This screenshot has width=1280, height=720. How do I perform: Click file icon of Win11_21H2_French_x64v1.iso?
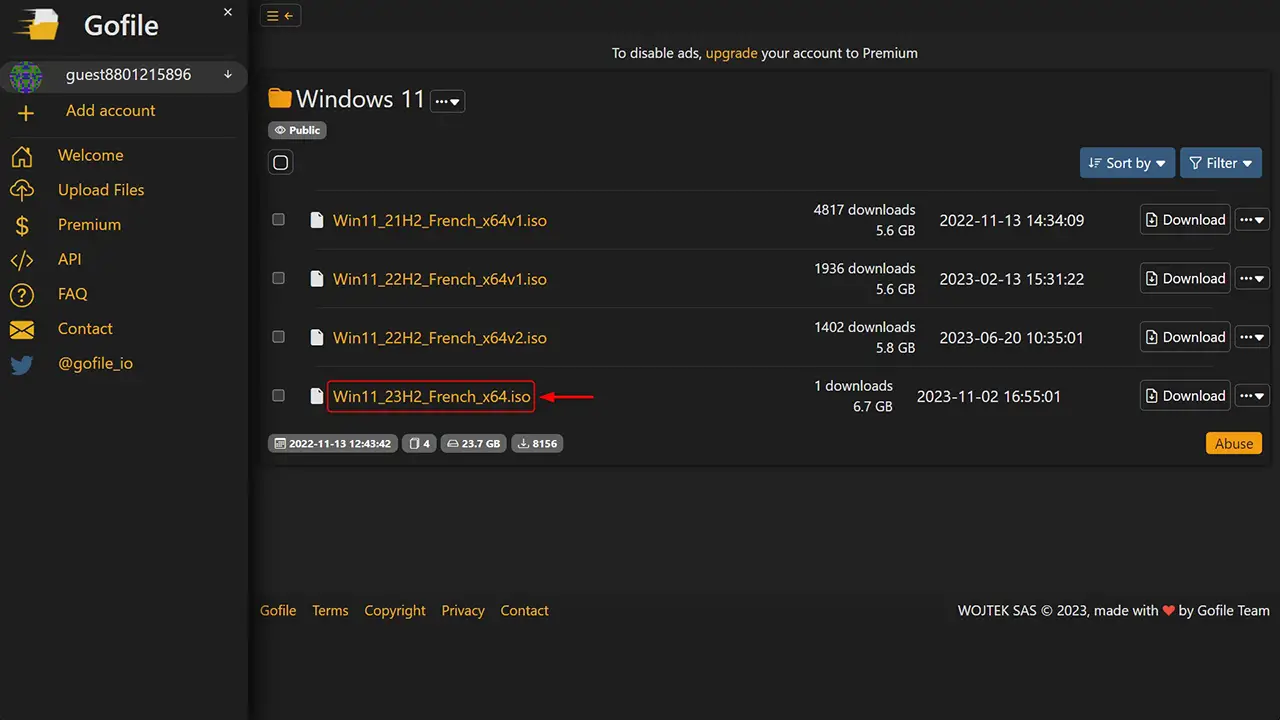(317, 220)
